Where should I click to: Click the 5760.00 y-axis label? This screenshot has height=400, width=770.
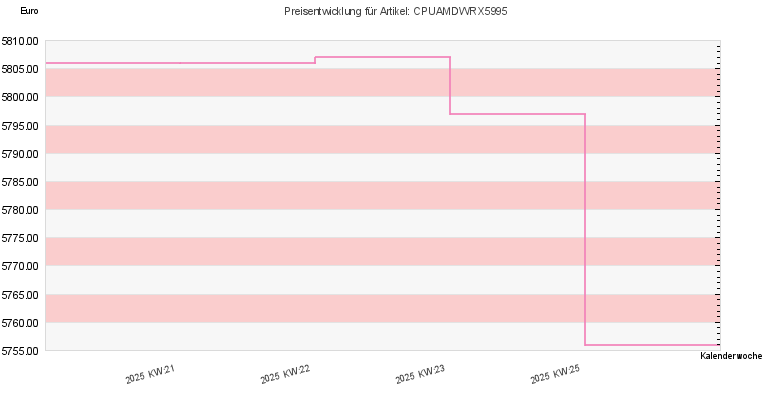[x=20, y=323]
